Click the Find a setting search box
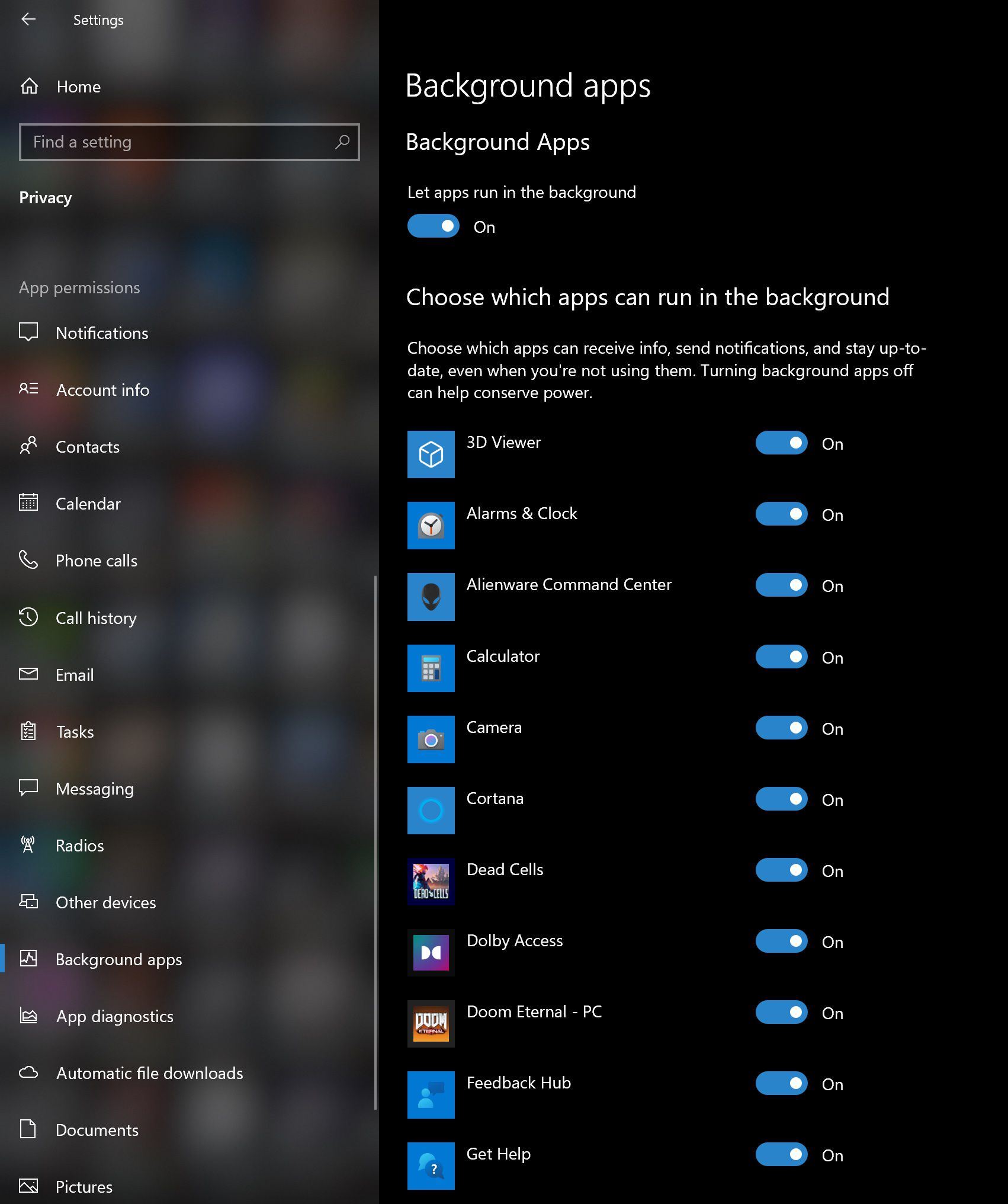The width and height of the screenshot is (1008, 1204). 178,142
